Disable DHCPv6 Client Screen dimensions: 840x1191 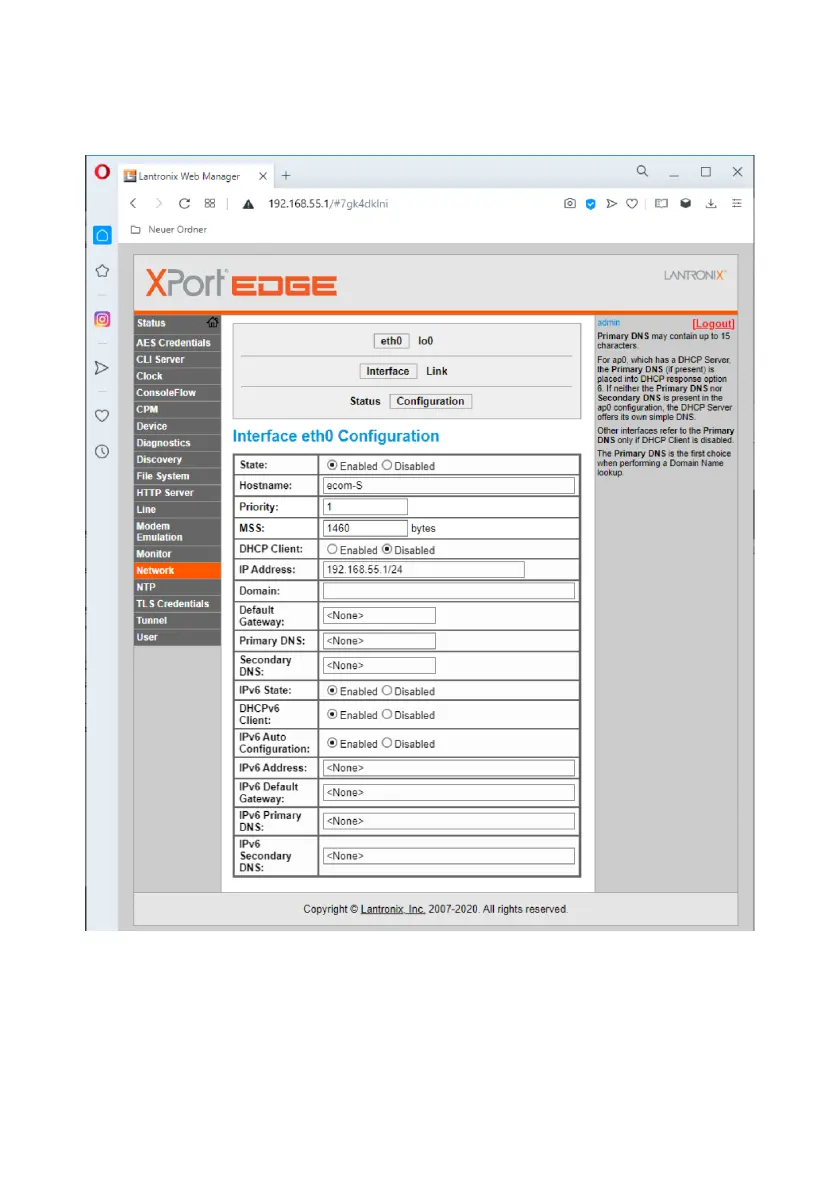point(387,714)
